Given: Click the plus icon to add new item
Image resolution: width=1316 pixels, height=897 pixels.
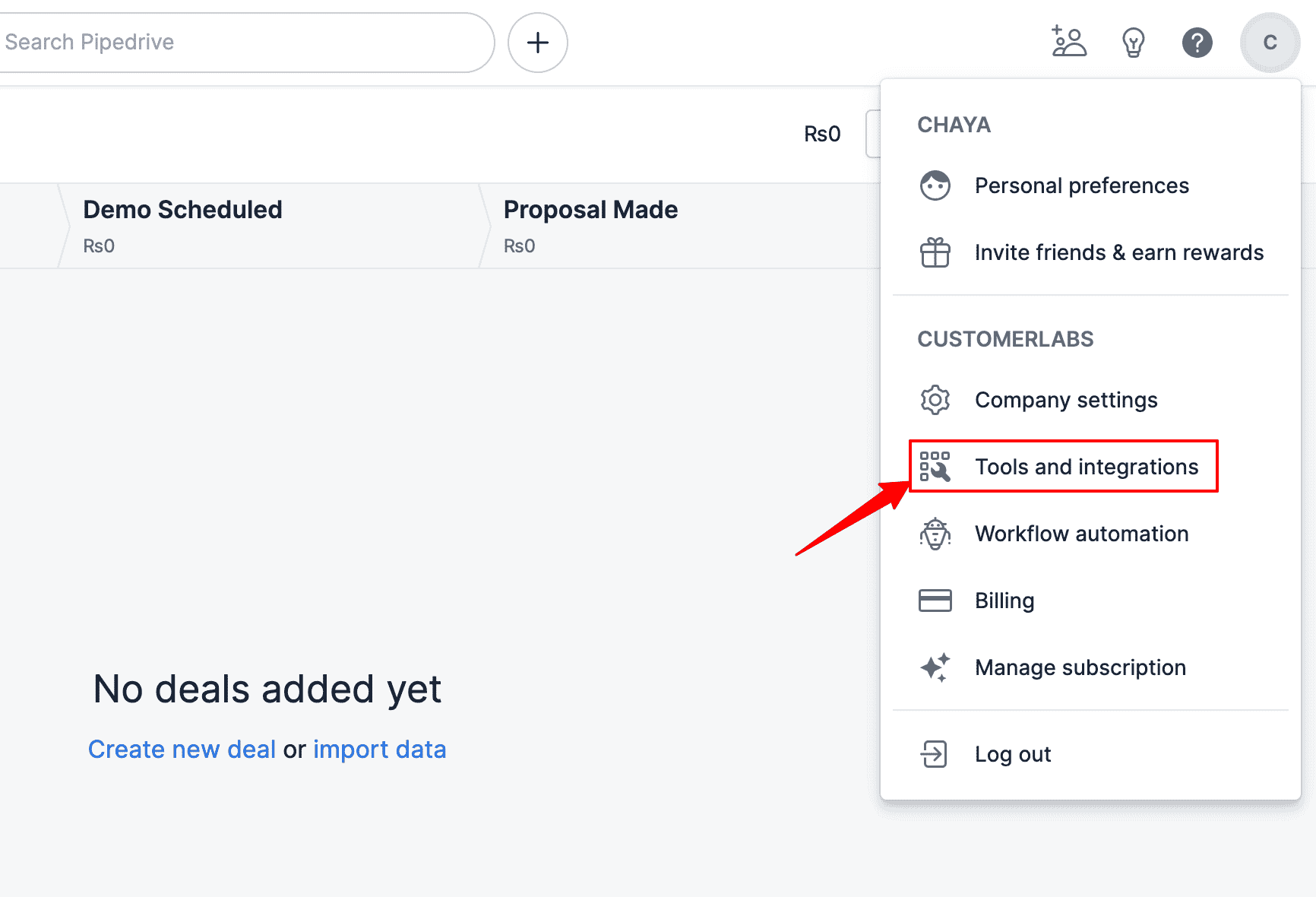Looking at the screenshot, I should [537, 43].
